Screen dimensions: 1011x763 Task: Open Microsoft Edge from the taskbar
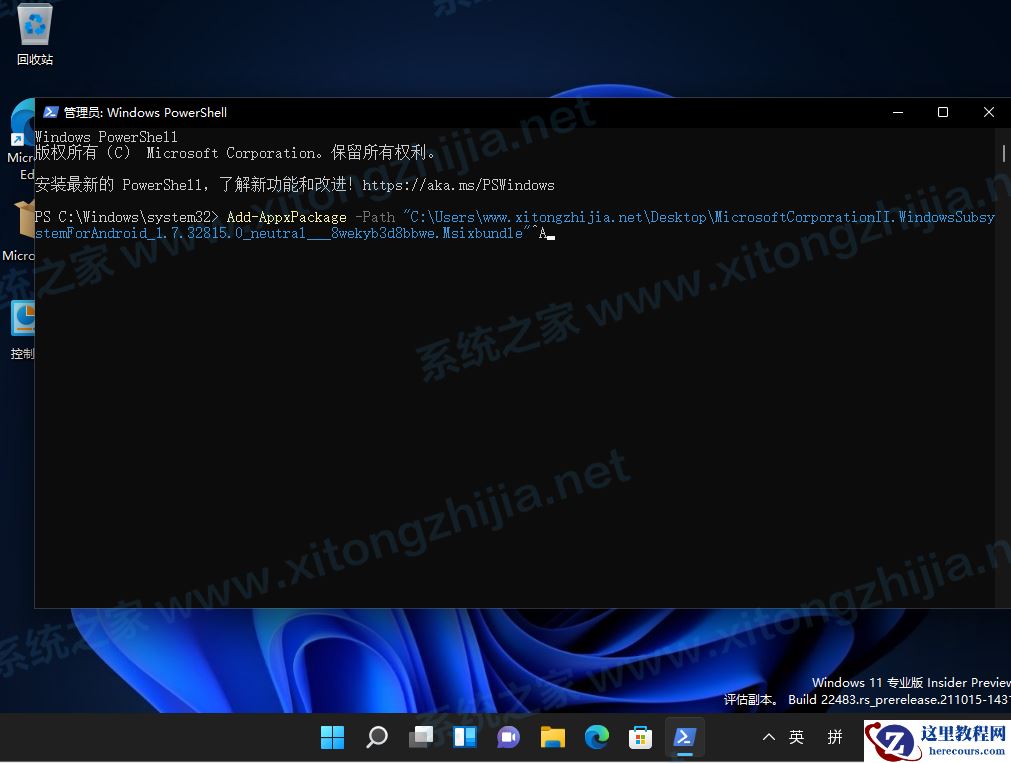tap(596, 737)
